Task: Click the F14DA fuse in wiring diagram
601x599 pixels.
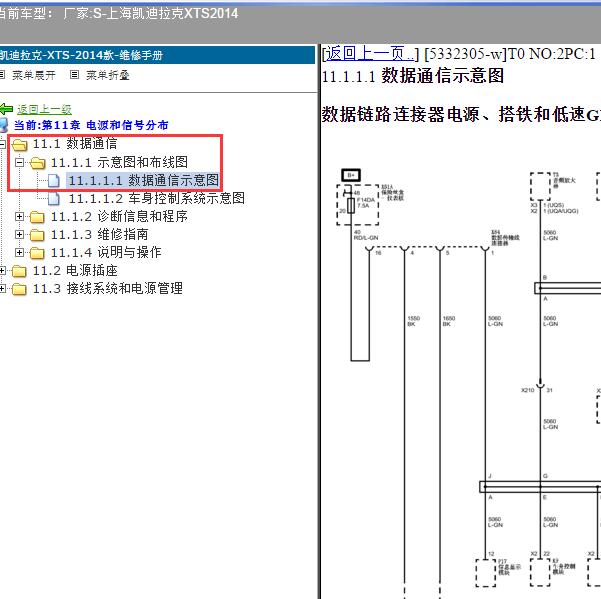Action: click(350, 206)
